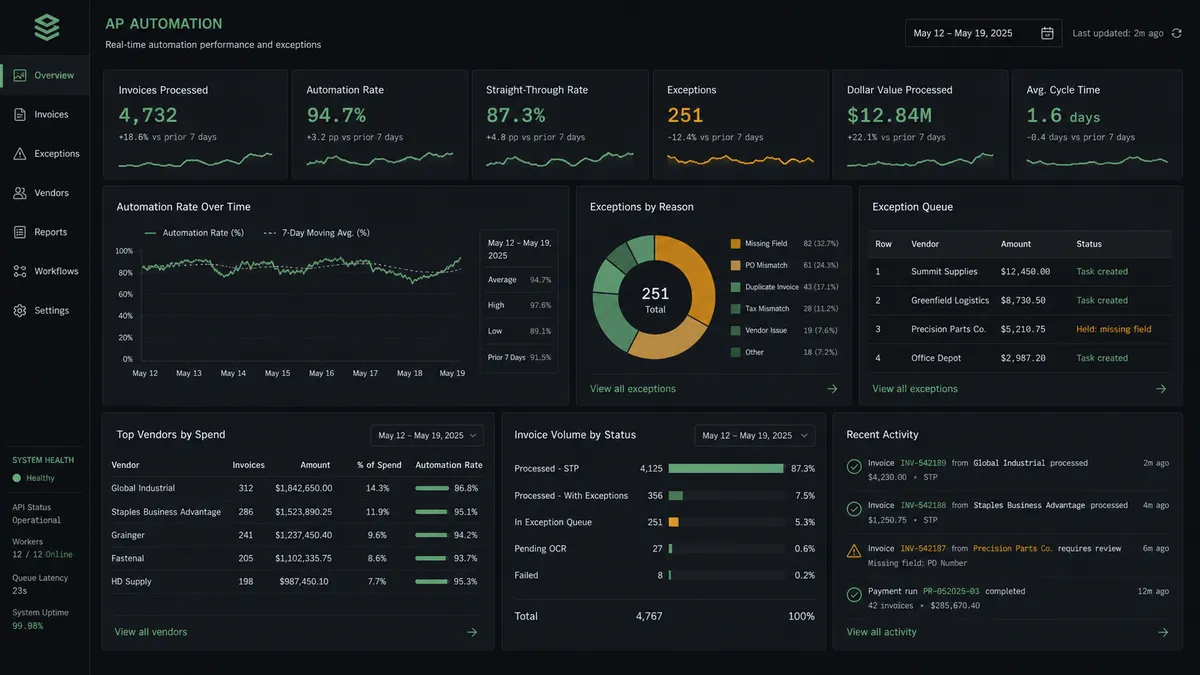Click the green Healthy status dot

click(x=17, y=478)
